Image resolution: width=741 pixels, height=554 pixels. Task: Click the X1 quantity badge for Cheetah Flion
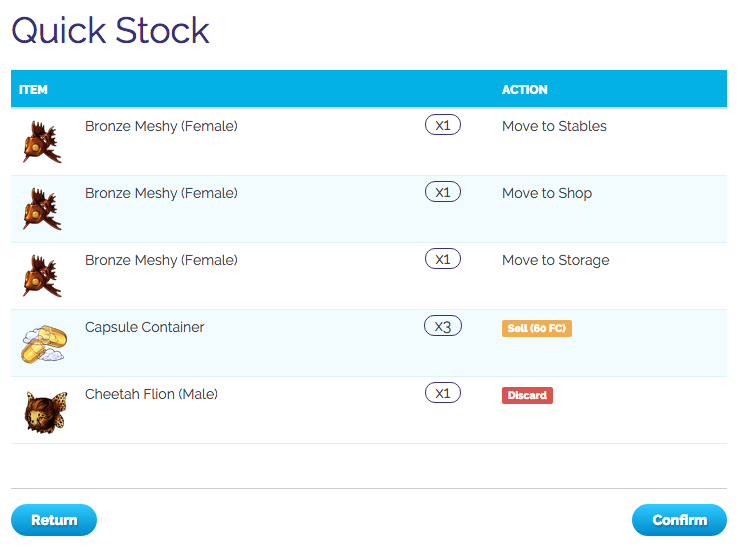pyautogui.click(x=443, y=393)
